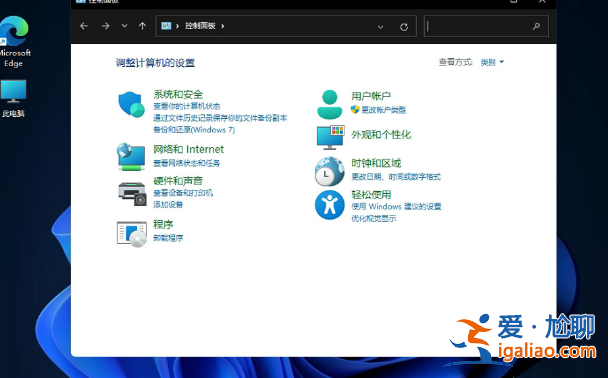
Task: Click the control panel icon in address bar
Action: 166,26
